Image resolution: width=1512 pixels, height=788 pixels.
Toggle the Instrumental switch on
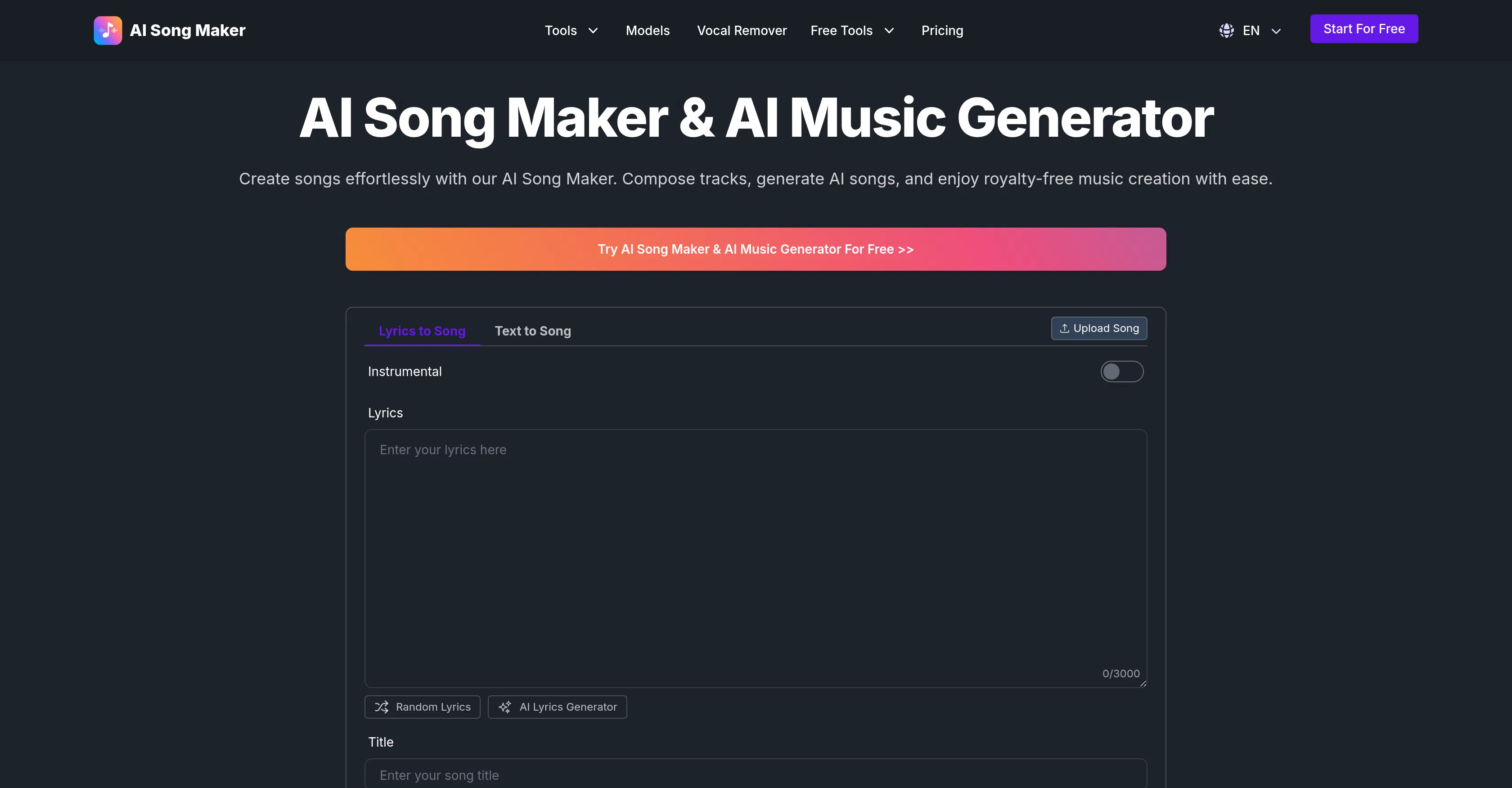1122,371
